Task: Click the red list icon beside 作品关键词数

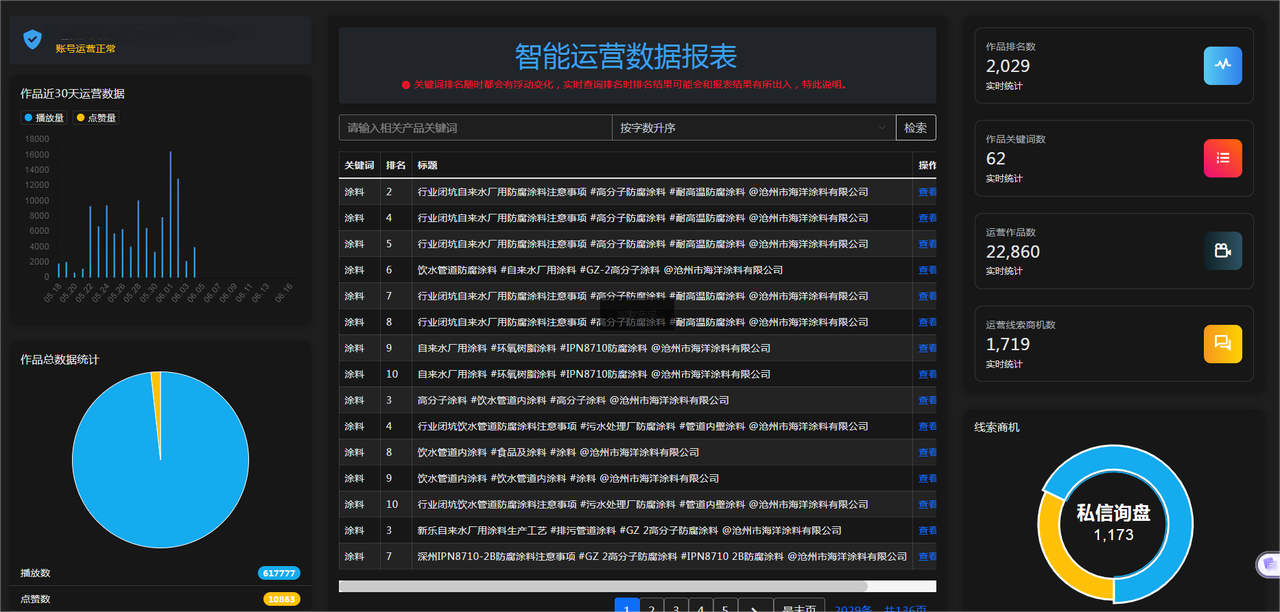Action: point(1222,158)
